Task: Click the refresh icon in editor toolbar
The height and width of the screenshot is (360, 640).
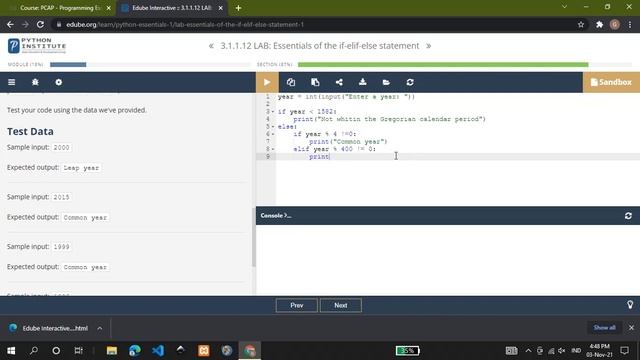Action: pos(410,82)
